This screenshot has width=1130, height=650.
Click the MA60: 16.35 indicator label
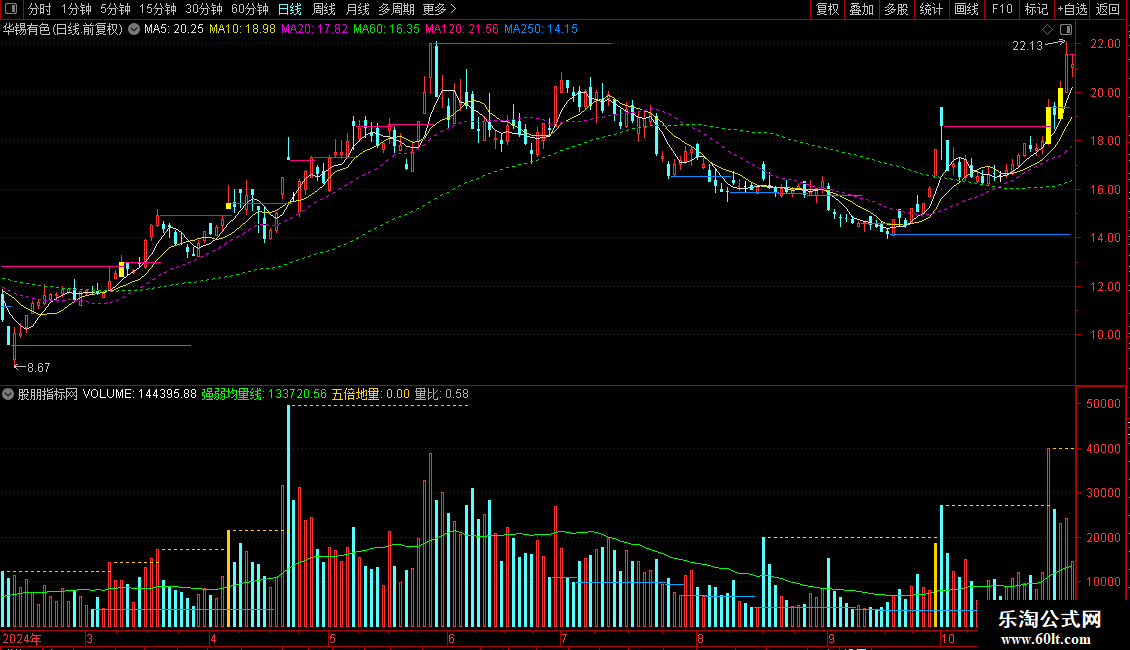coord(386,29)
